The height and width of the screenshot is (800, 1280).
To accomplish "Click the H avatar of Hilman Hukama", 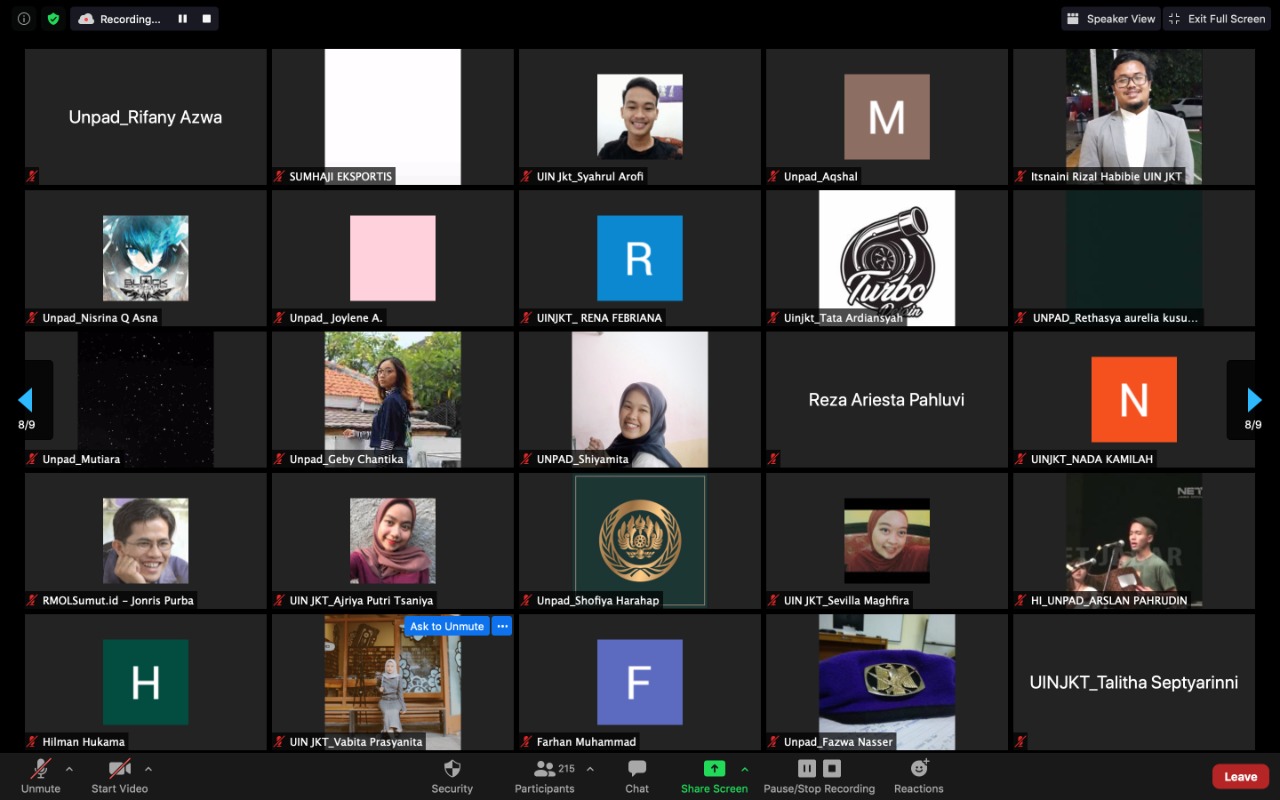I will click(x=146, y=682).
